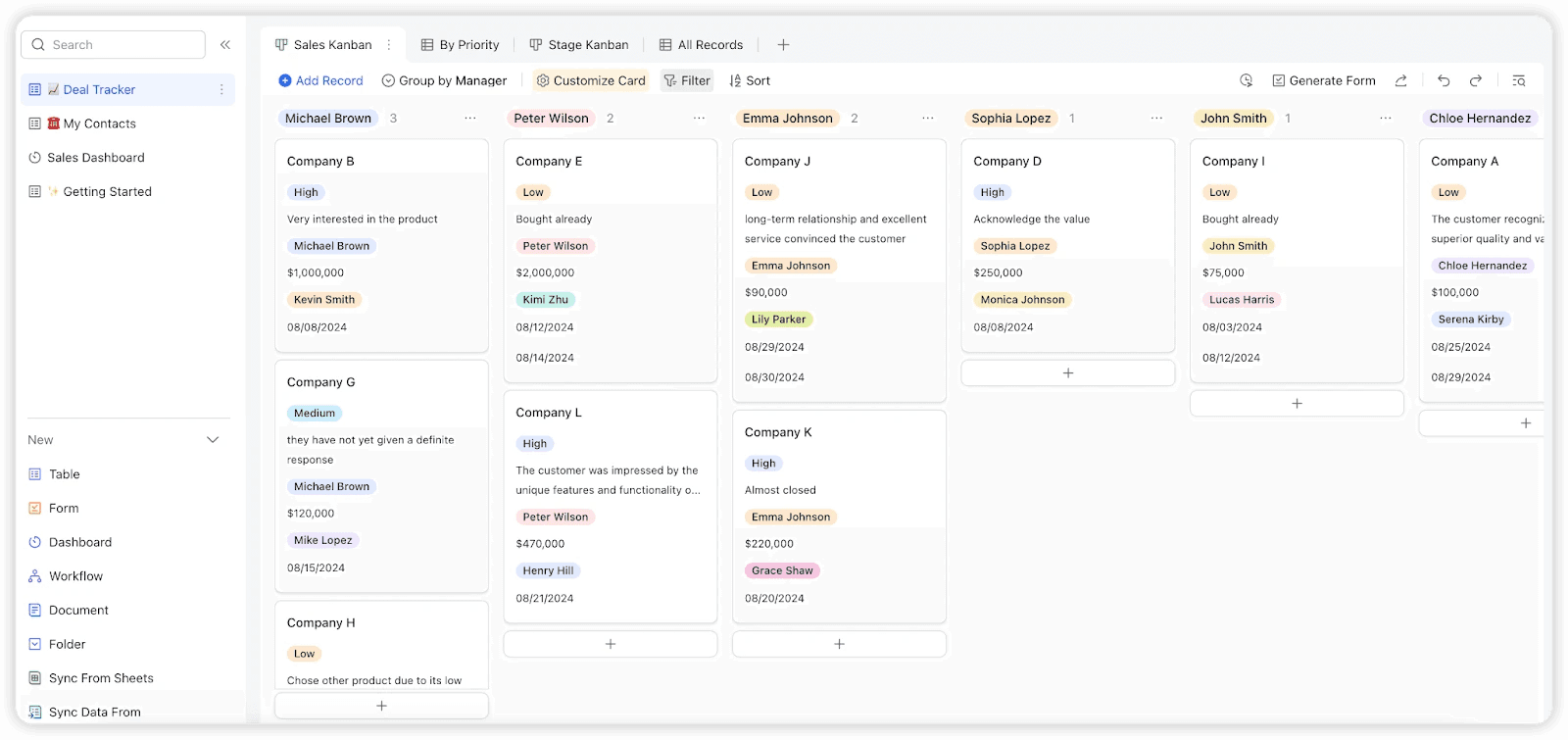
Task: Add card in Emma Johnson column
Action: pos(839,644)
